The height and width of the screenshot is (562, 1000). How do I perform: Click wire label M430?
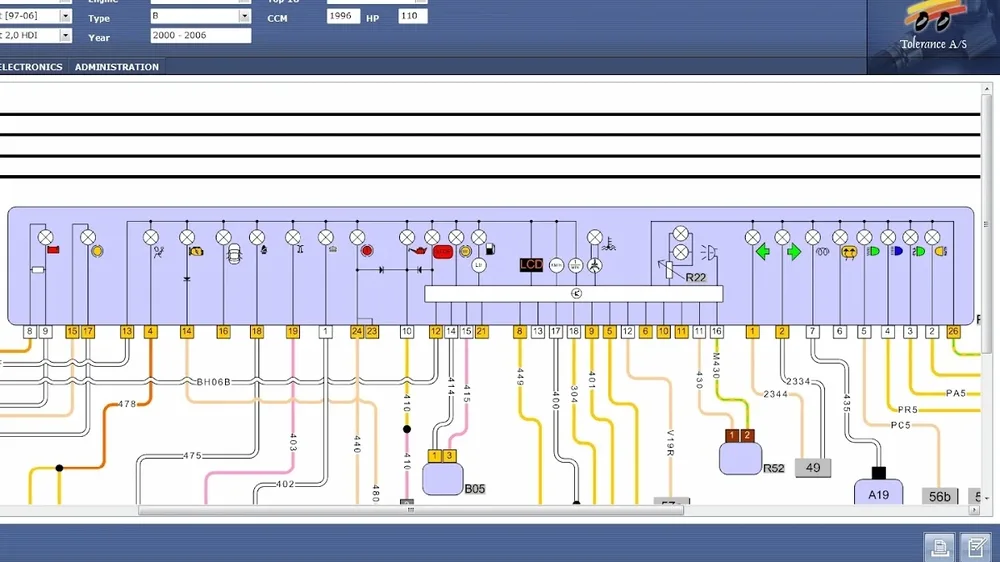tap(716, 366)
